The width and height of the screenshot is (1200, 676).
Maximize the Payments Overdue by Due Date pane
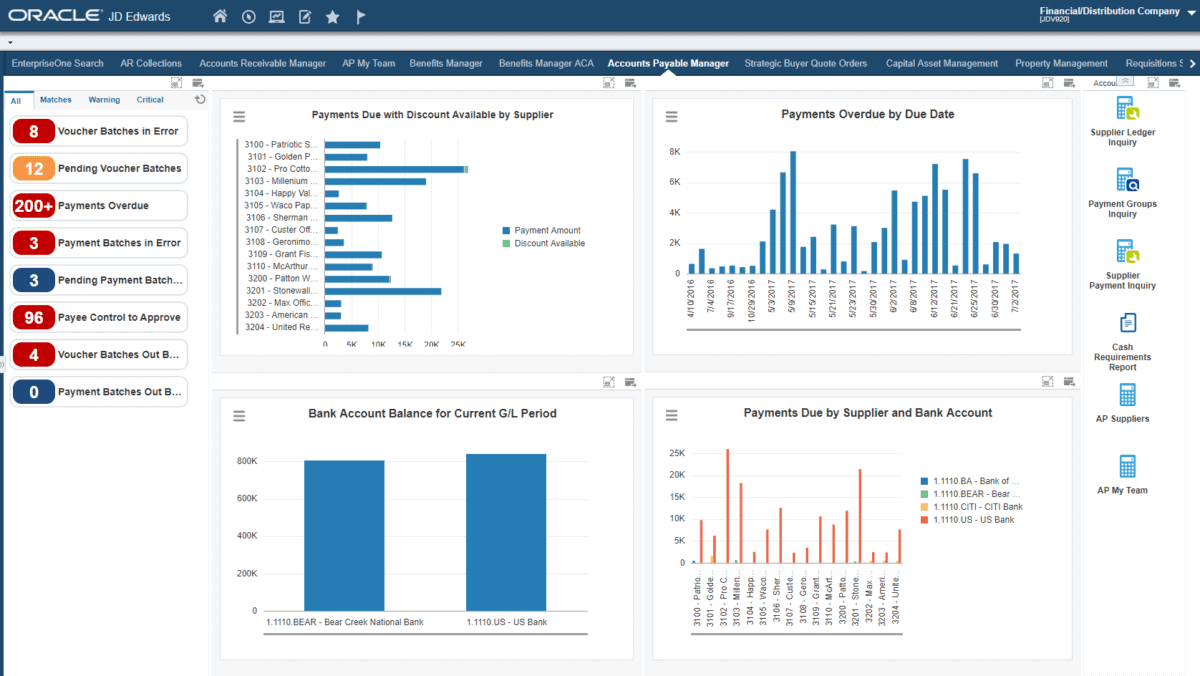tap(1047, 83)
